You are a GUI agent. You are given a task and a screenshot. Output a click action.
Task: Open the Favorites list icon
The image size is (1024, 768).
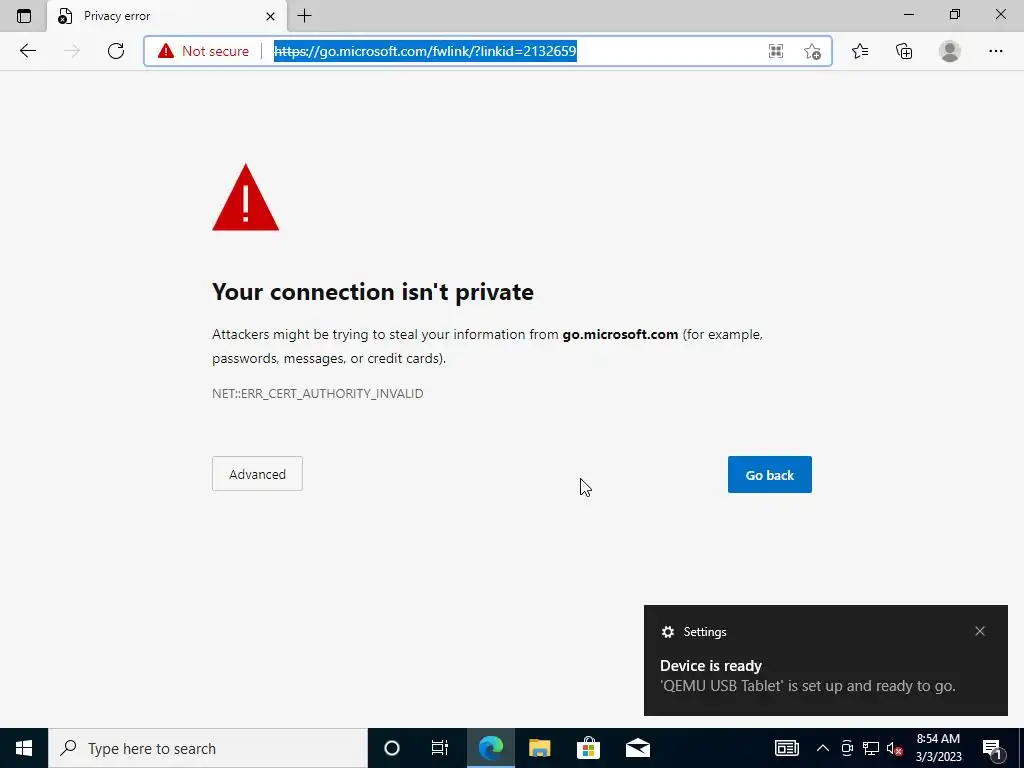[860, 51]
